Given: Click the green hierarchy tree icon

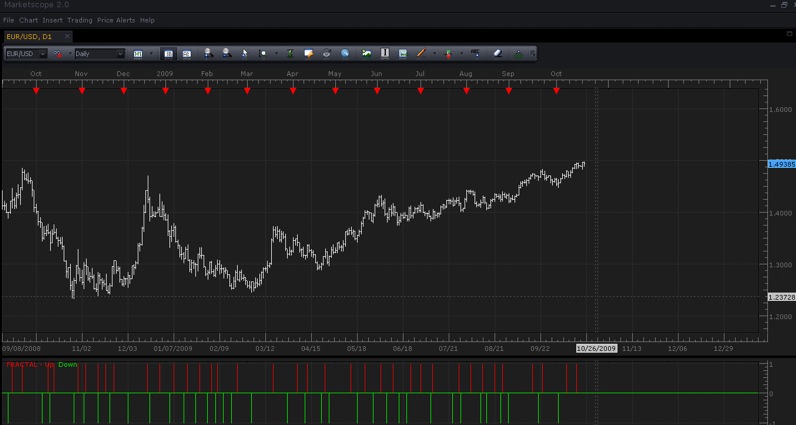Looking at the screenshot, I should pos(519,53).
